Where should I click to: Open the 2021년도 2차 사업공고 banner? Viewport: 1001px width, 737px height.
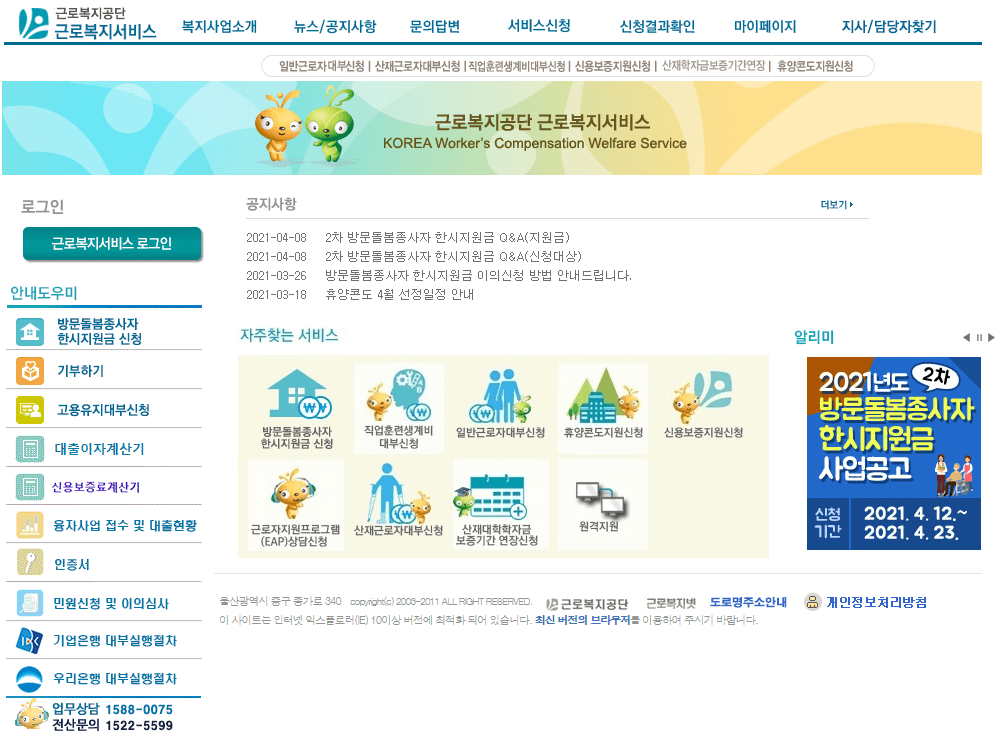[x=894, y=453]
